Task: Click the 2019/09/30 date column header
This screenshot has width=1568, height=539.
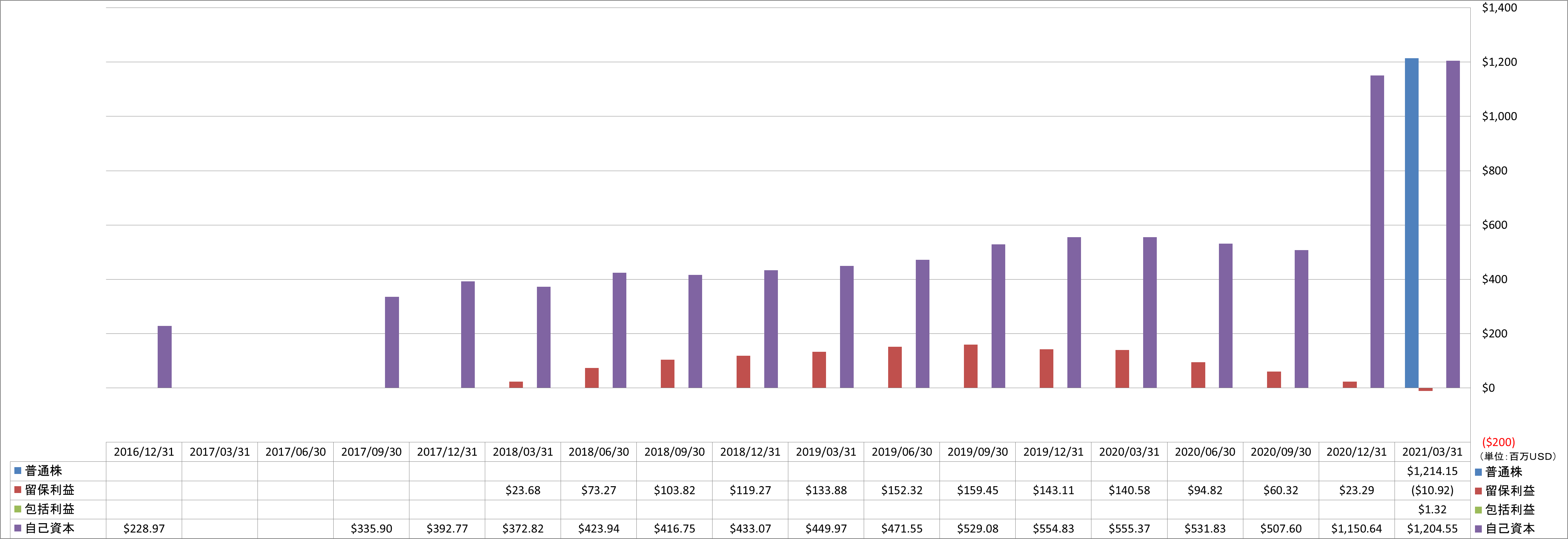Action: pos(978,452)
